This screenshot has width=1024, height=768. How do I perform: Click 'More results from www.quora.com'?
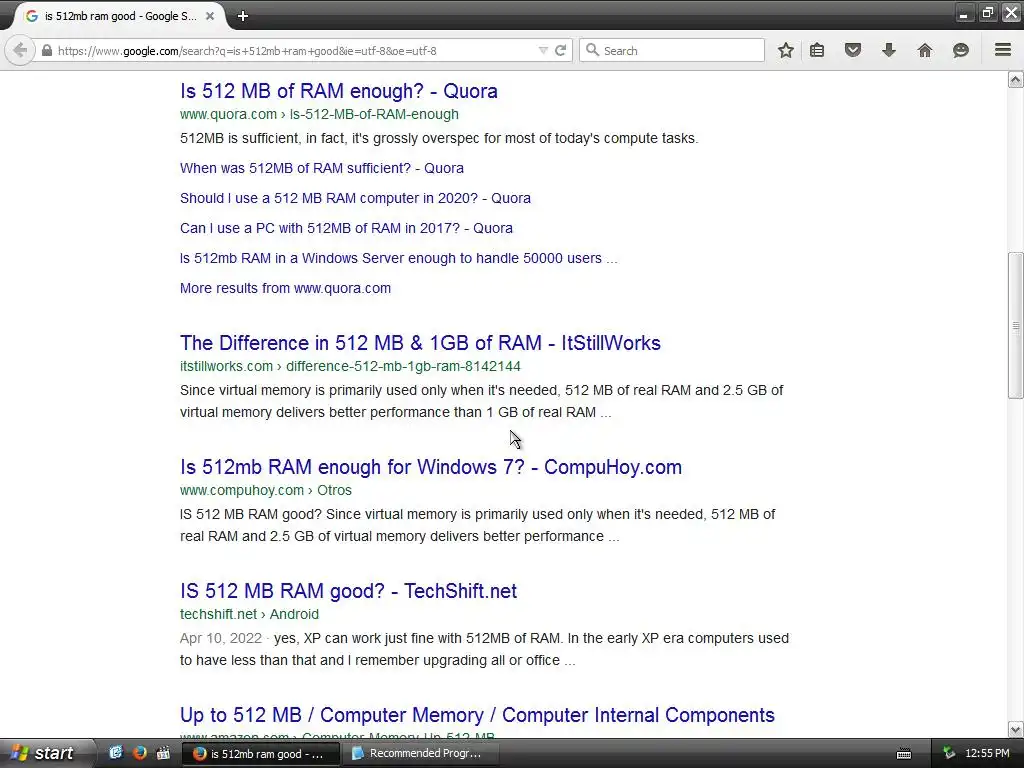[x=285, y=288]
